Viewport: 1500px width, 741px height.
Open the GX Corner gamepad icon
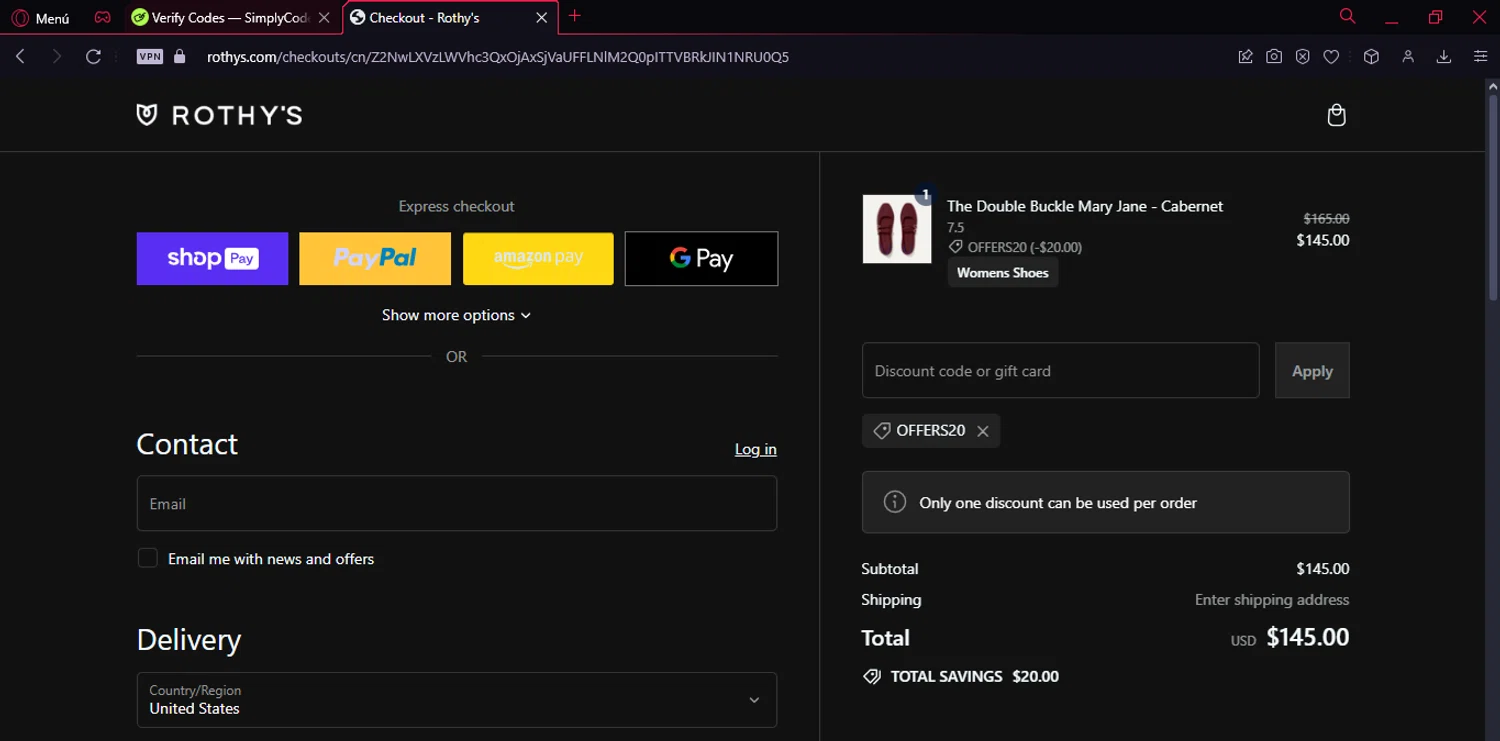click(x=102, y=18)
